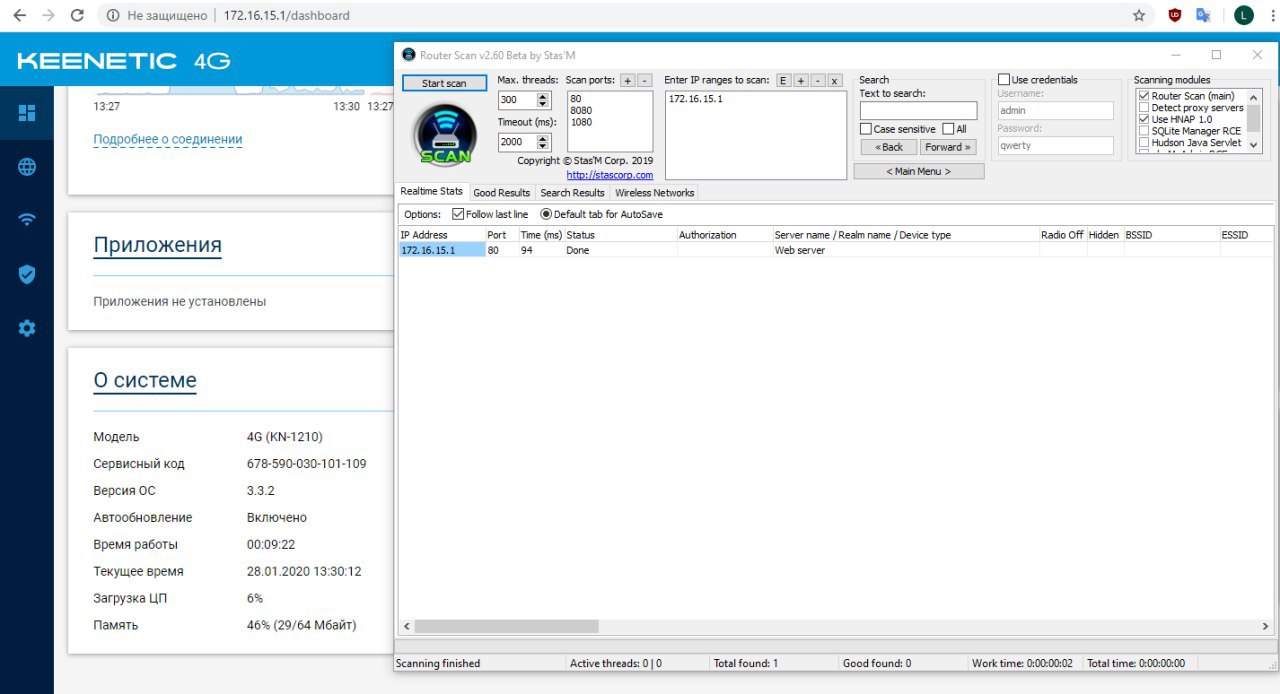The image size is (1280, 694).
Task: Click the « Back search button
Action: click(x=889, y=147)
